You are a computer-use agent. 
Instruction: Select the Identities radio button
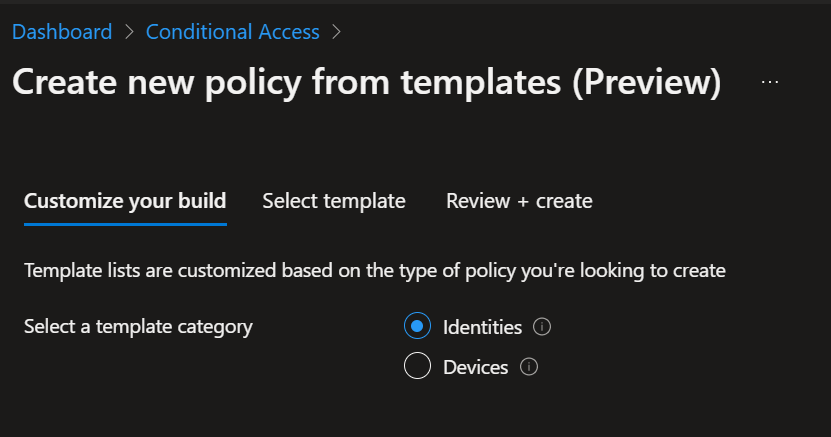417,327
